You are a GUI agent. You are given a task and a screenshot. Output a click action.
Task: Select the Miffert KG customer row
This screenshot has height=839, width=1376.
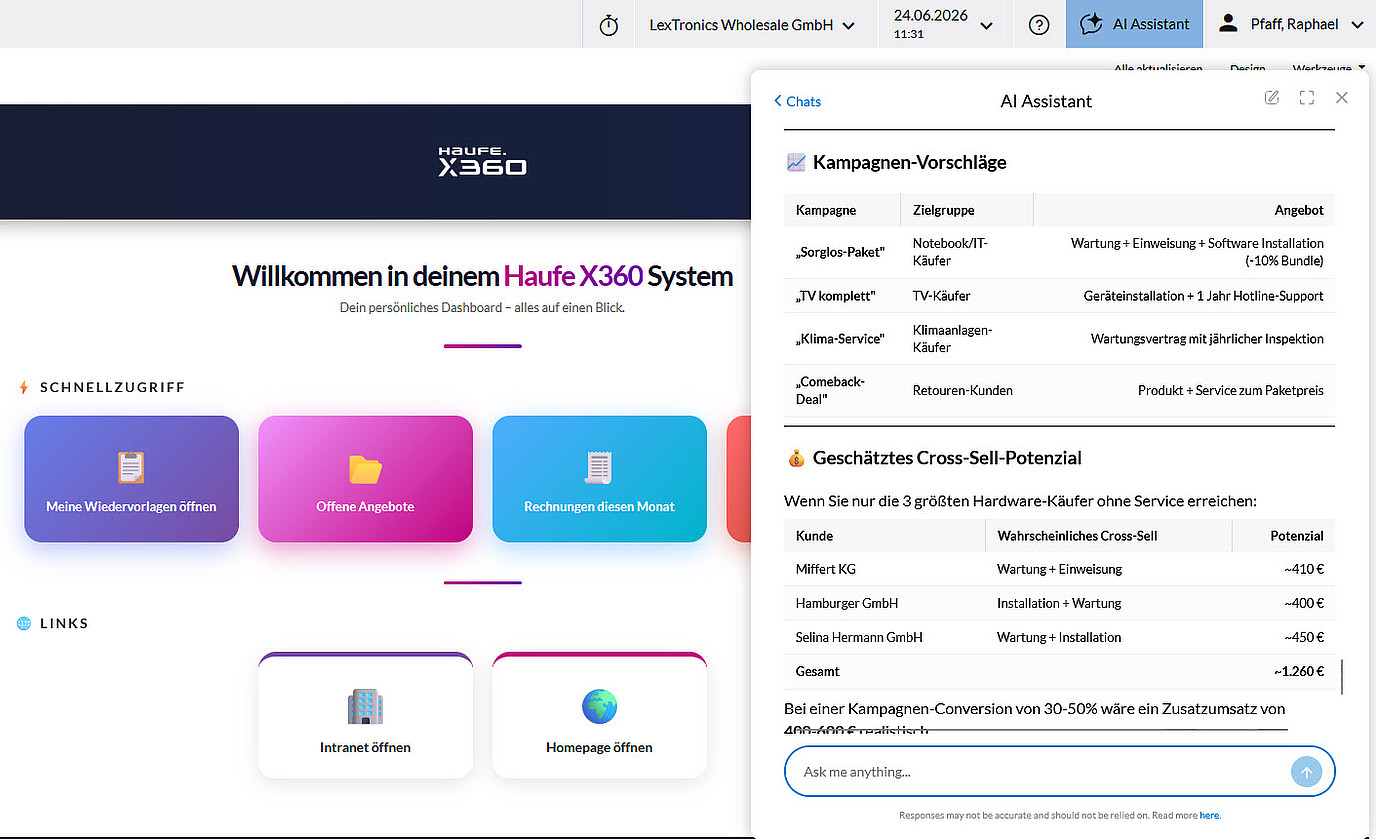tap(1060, 569)
